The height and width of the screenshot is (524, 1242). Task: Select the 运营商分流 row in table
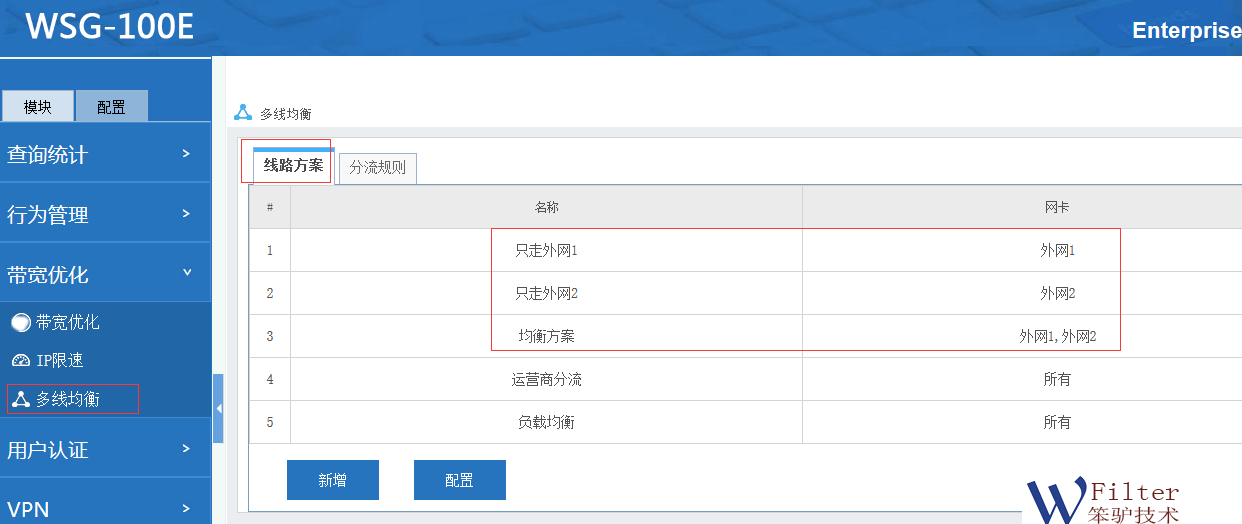pyautogui.click(x=546, y=379)
